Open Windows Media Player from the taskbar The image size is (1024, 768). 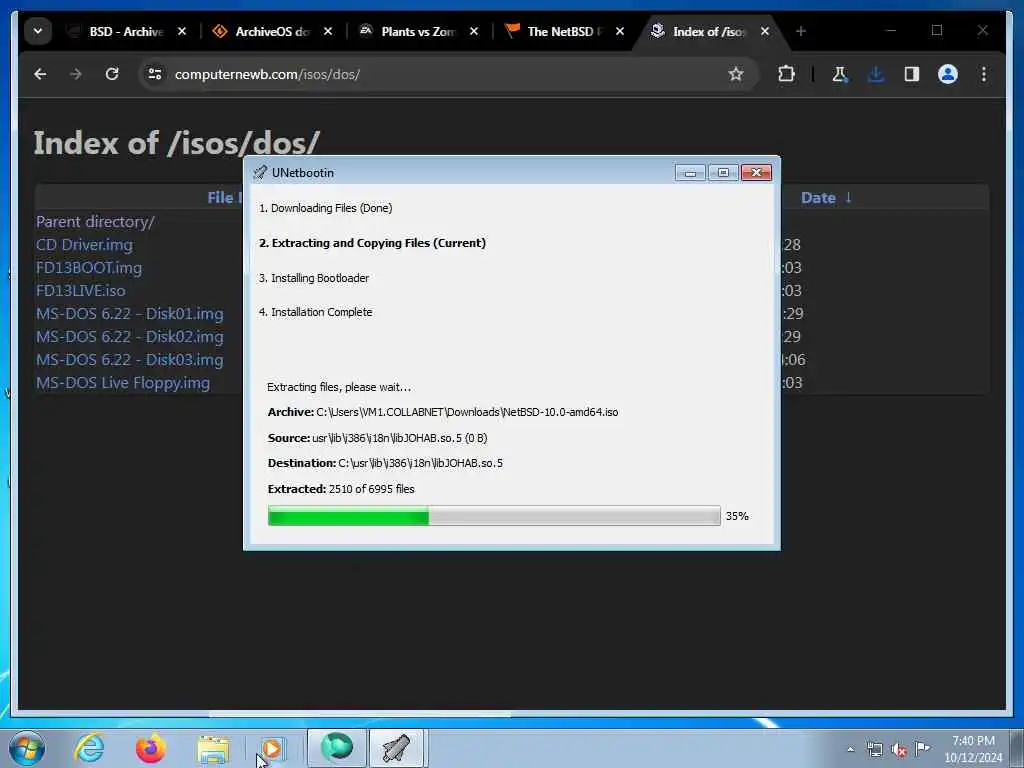pyautogui.click(x=272, y=748)
